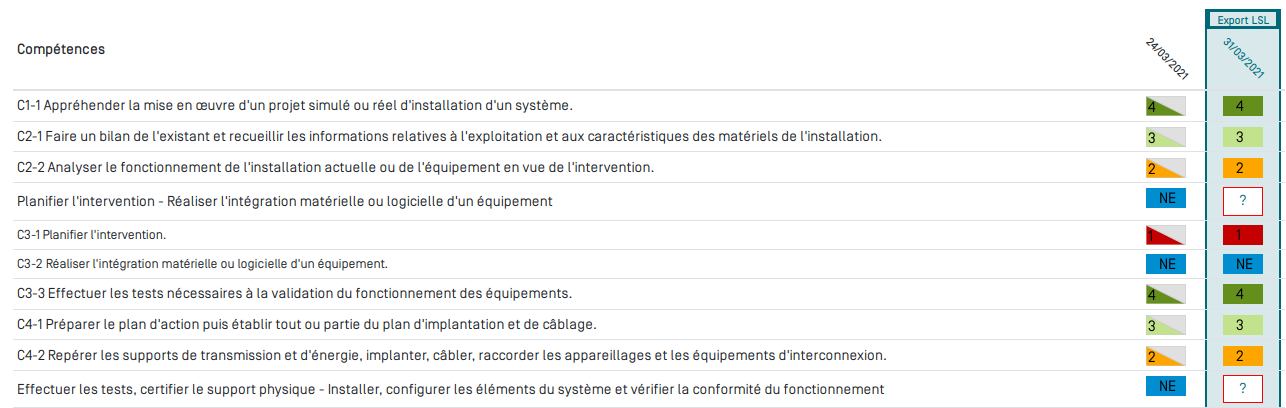The width and height of the screenshot is (1286, 408).
Task: Select the C3-1 Planifier l'intervention competence label
Action: 92,235
